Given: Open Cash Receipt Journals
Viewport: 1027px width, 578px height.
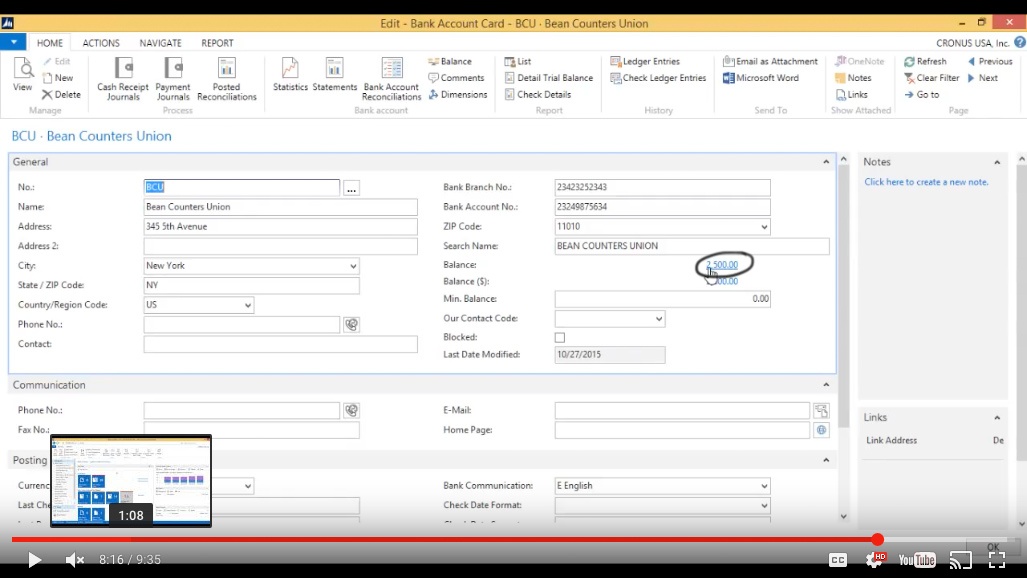Looking at the screenshot, I should click(x=123, y=79).
